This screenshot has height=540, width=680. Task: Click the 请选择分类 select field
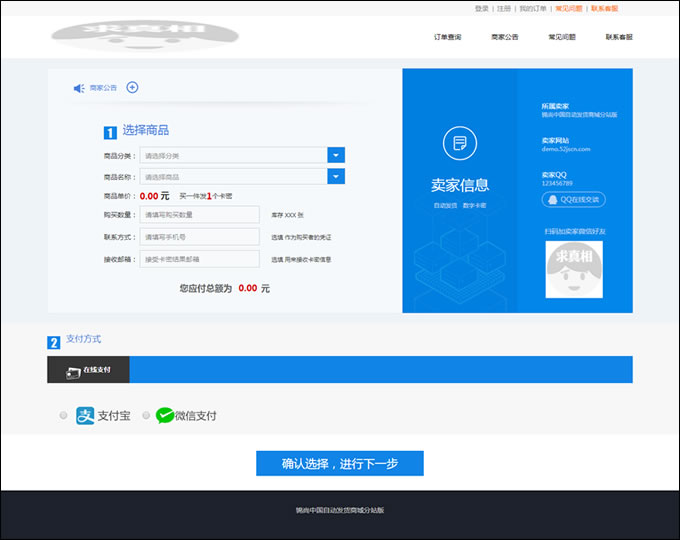click(242, 155)
